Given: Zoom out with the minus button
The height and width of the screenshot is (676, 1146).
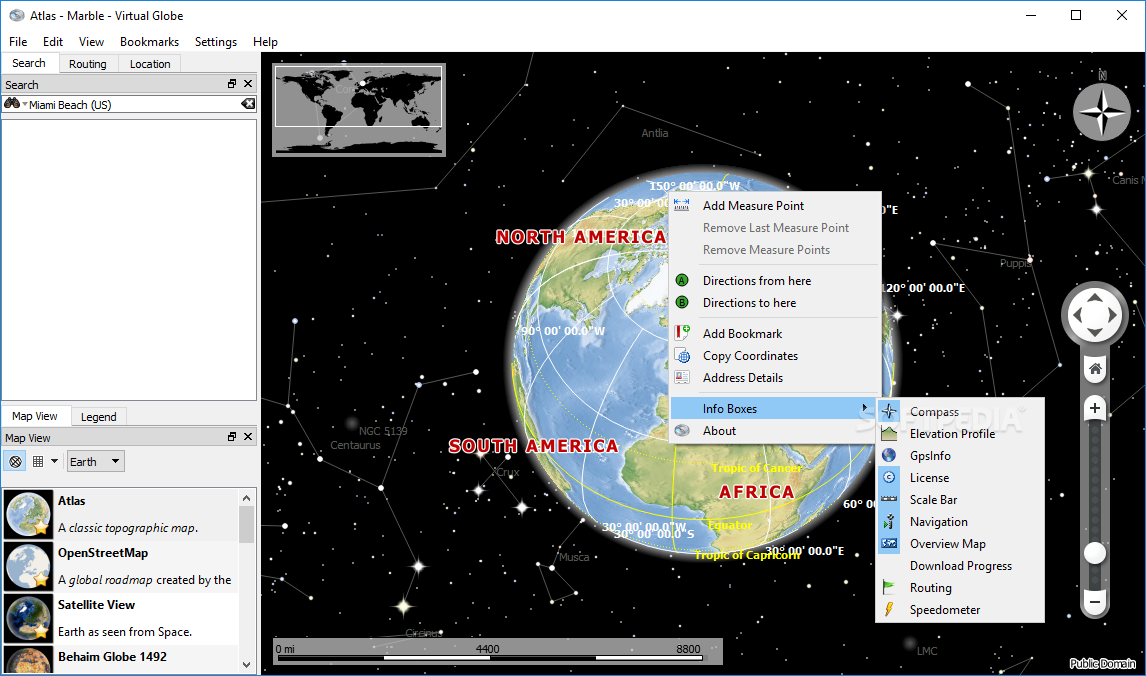Looking at the screenshot, I should click(1095, 602).
